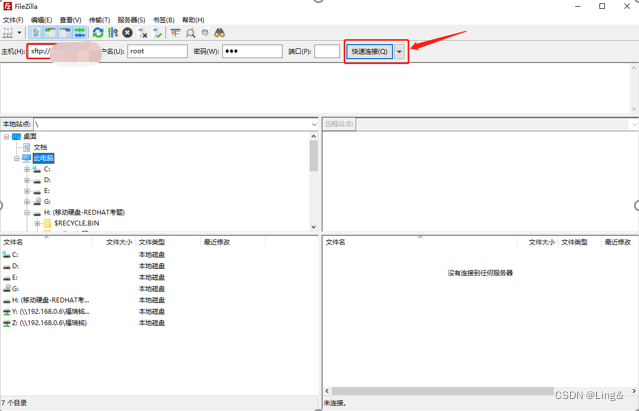Open the Site Manager icon
Screen dimensions: 639x411
8,33
